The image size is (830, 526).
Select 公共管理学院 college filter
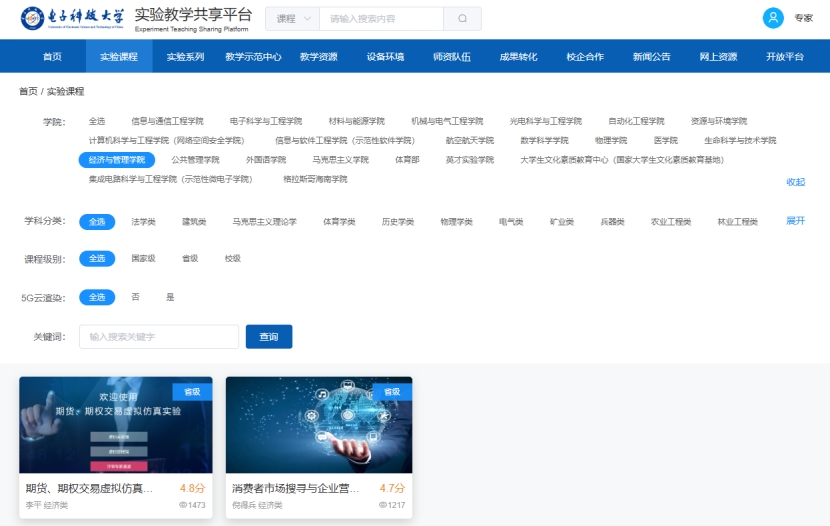(195, 160)
